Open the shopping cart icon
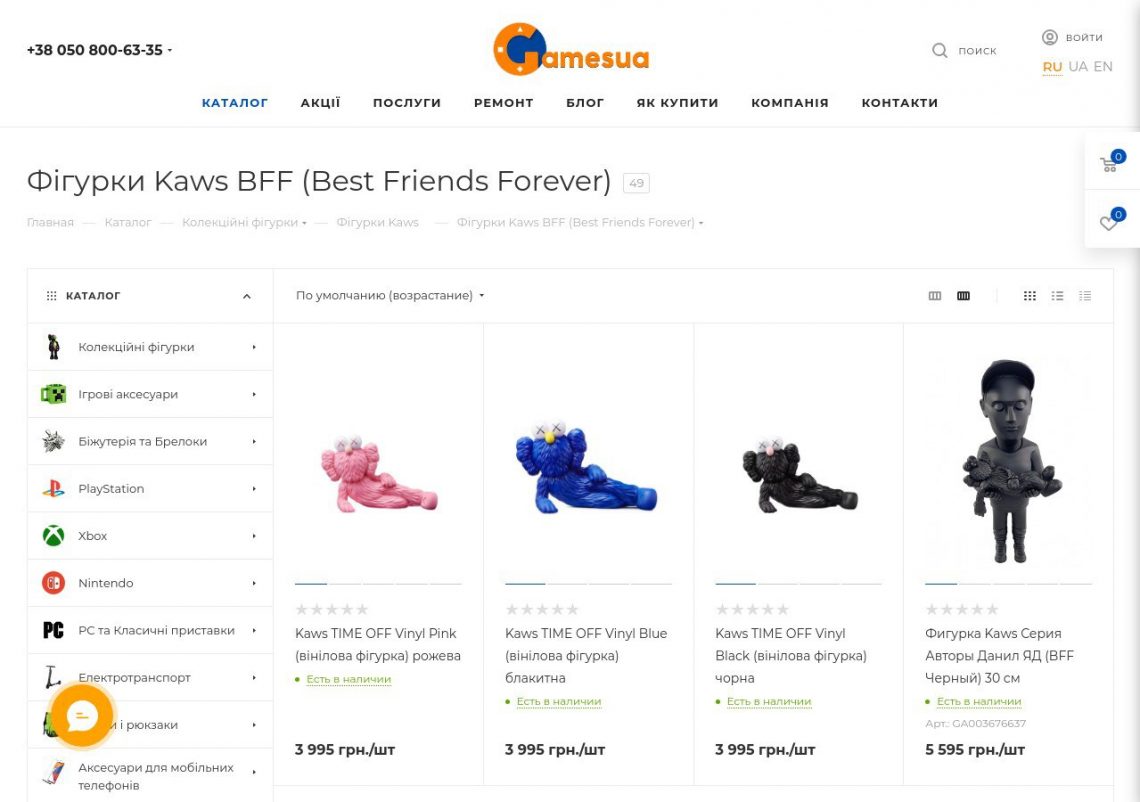 pos(1108,164)
